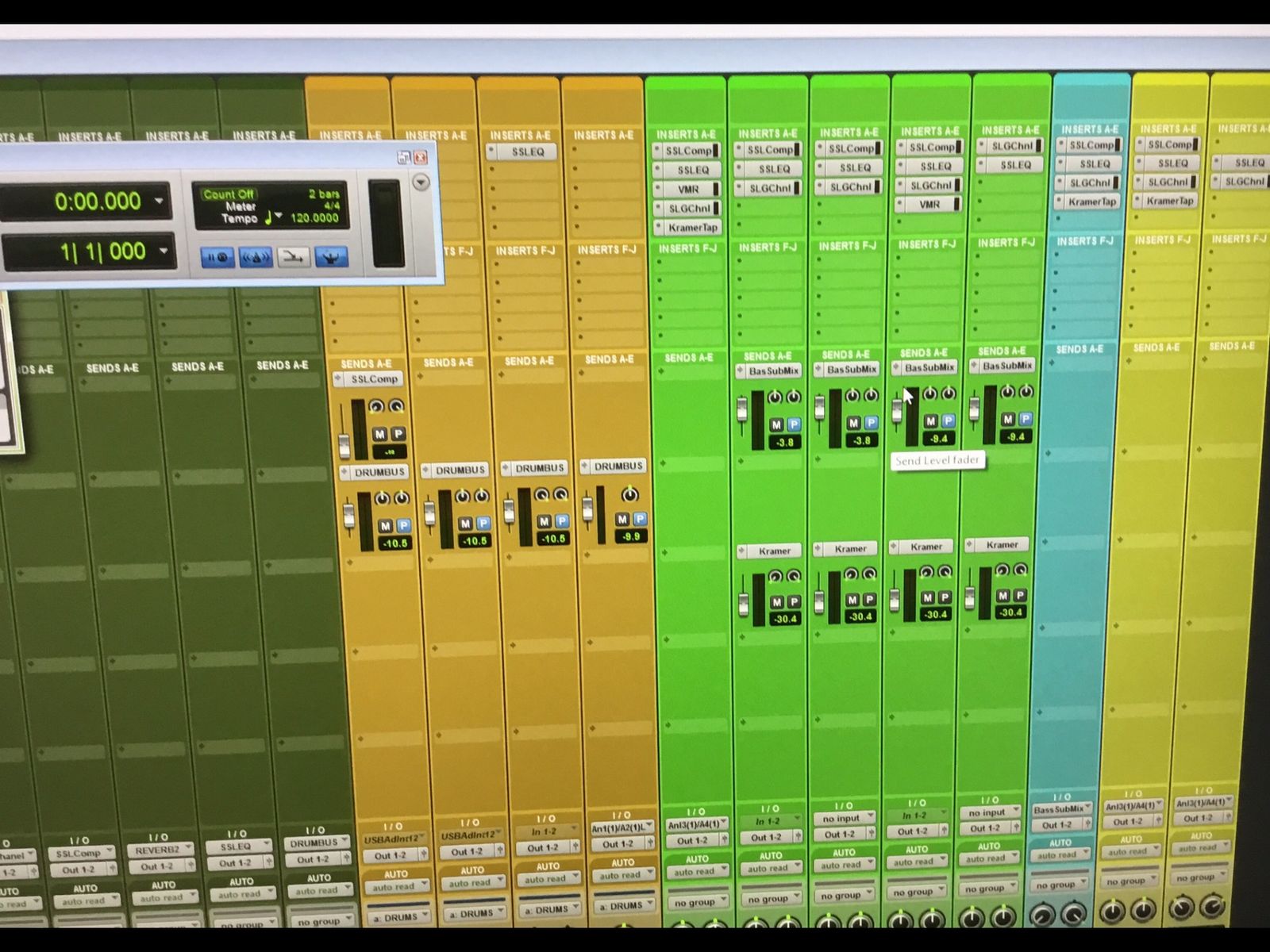The image size is (1270, 952).
Task: Click the Tempo 120.0000 value field
Action: click(x=314, y=217)
